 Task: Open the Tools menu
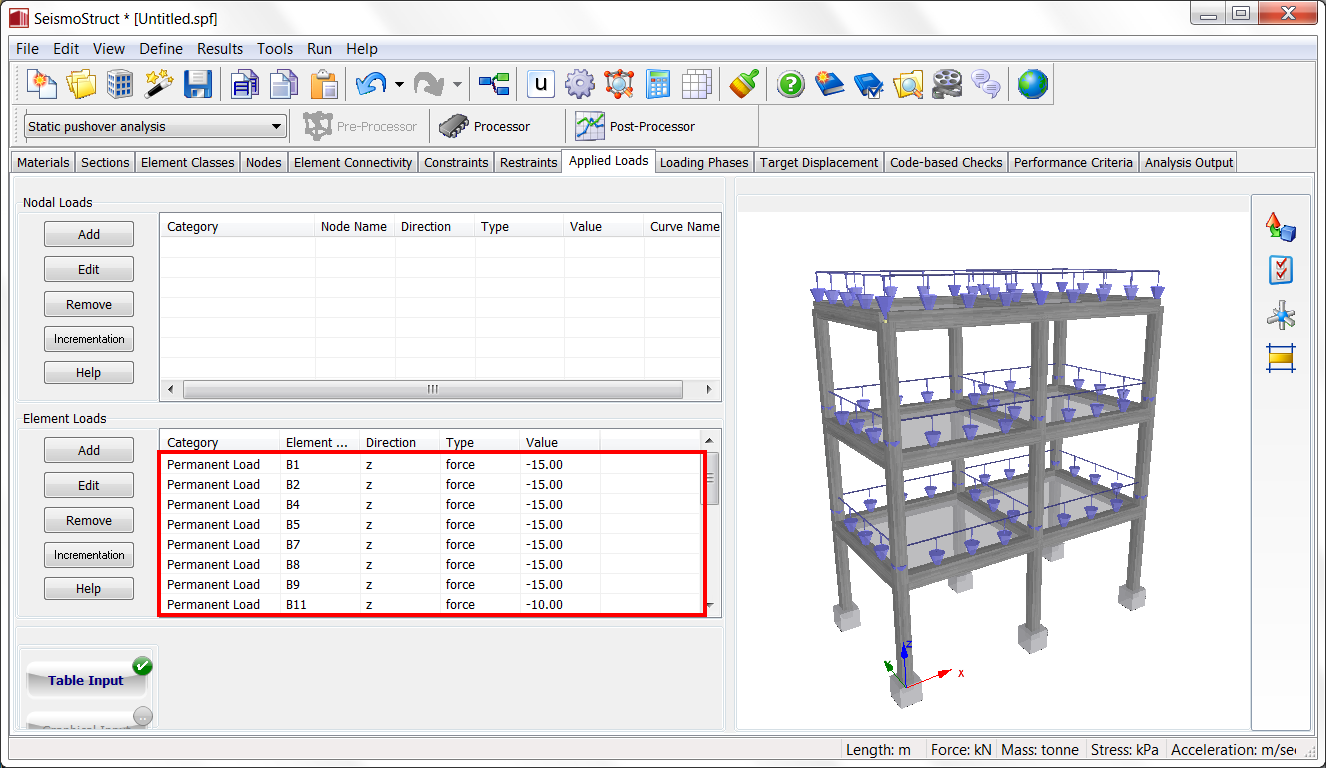274,48
